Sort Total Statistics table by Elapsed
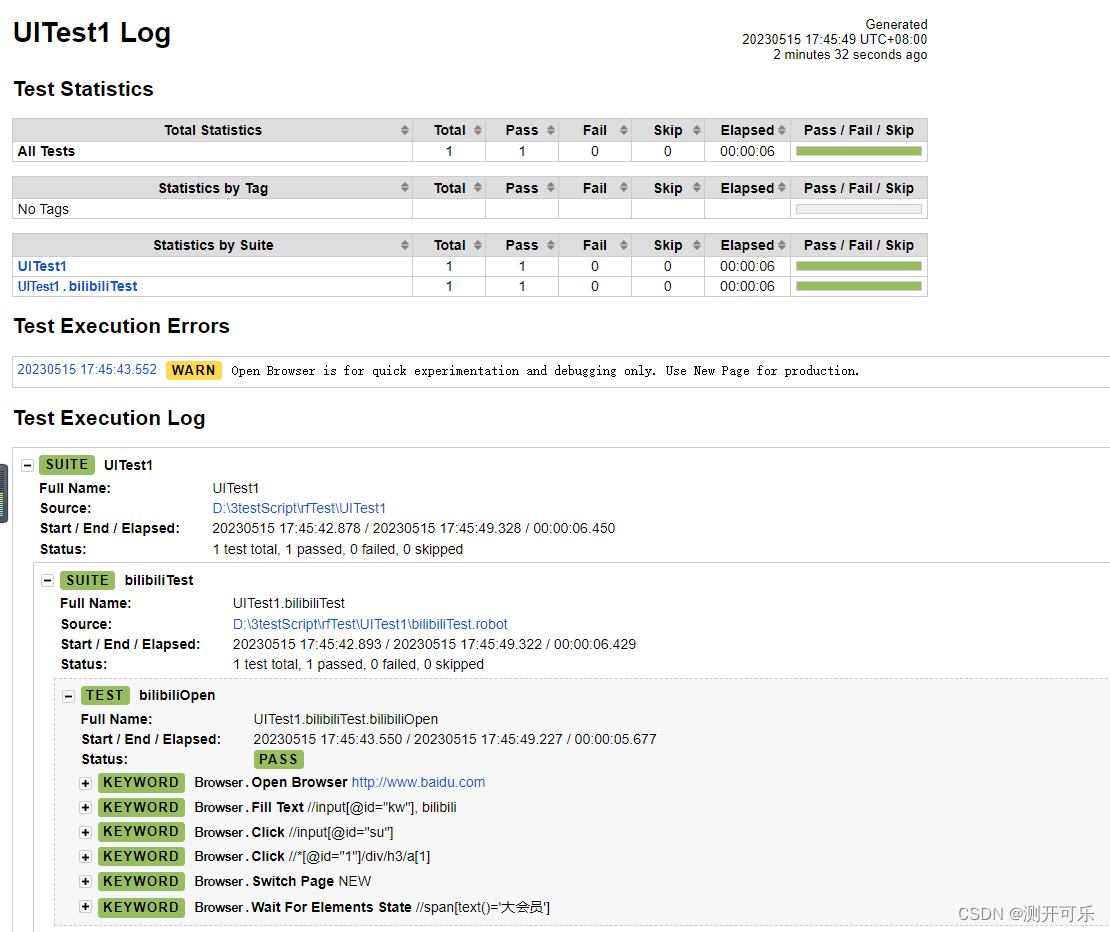Image resolution: width=1110 pixels, height=932 pixels. click(x=782, y=130)
